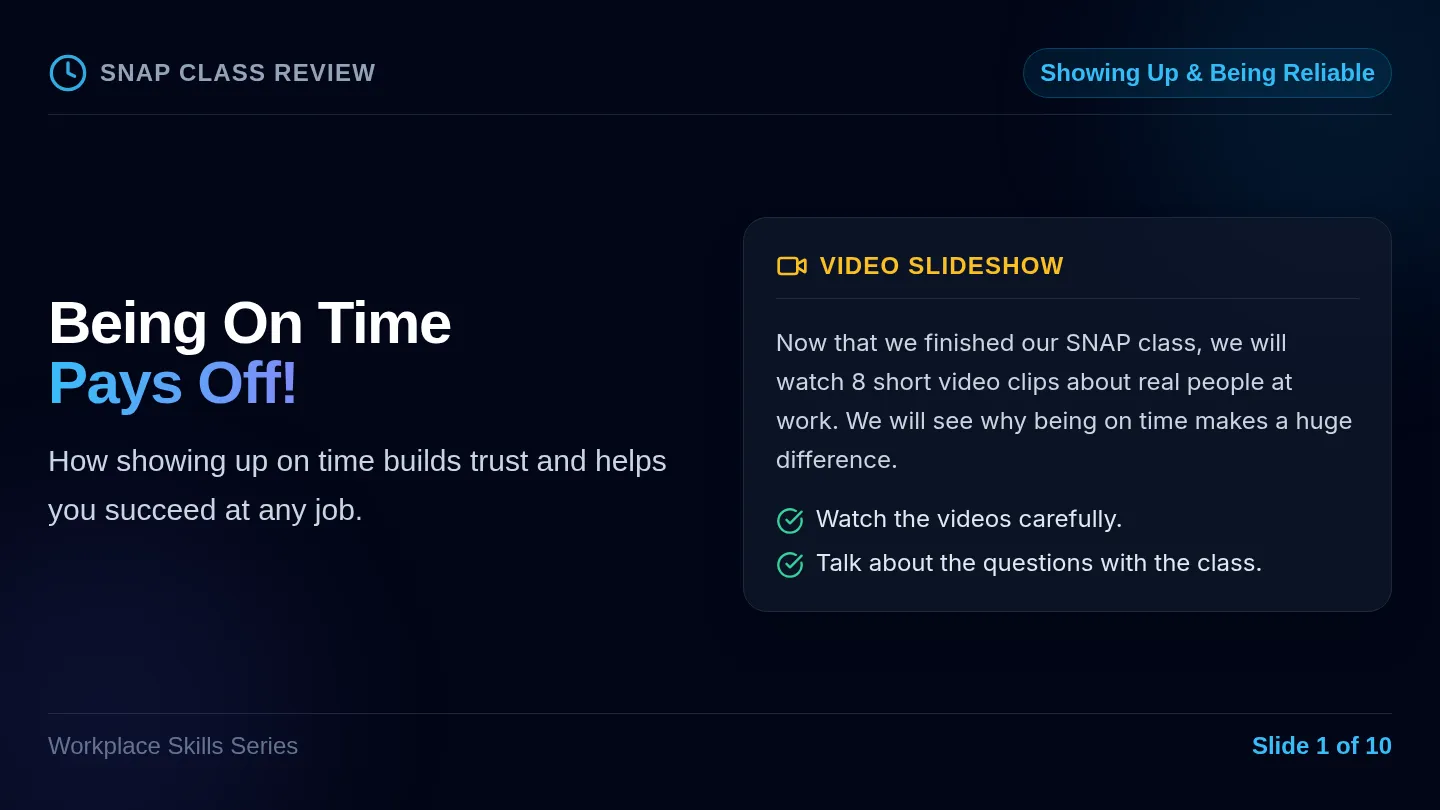Click the 'Workplace Skills Series' footer text
This screenshot has width=1440, height=810.
pos(173,746)
